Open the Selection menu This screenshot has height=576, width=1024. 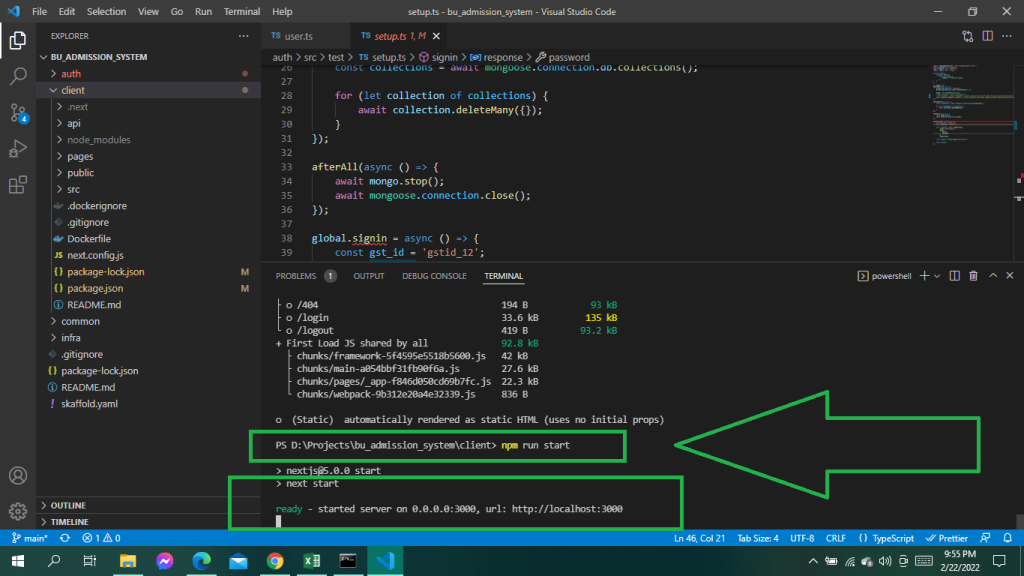[x=106, y=12]
